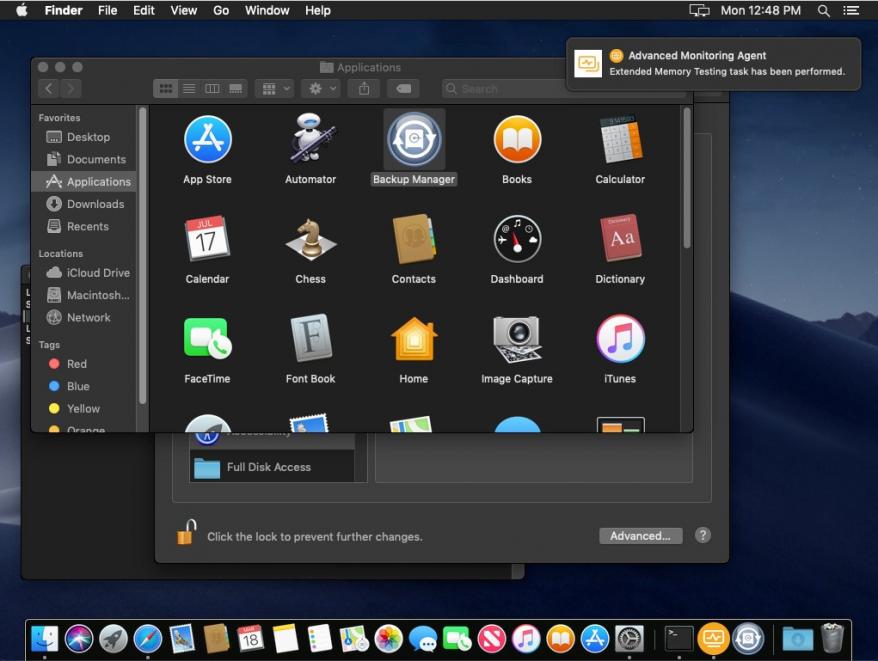Expand the Action gear menu
Image resolution: width=878 pixels, height=661 pixels.
click(x=321, y=89)
